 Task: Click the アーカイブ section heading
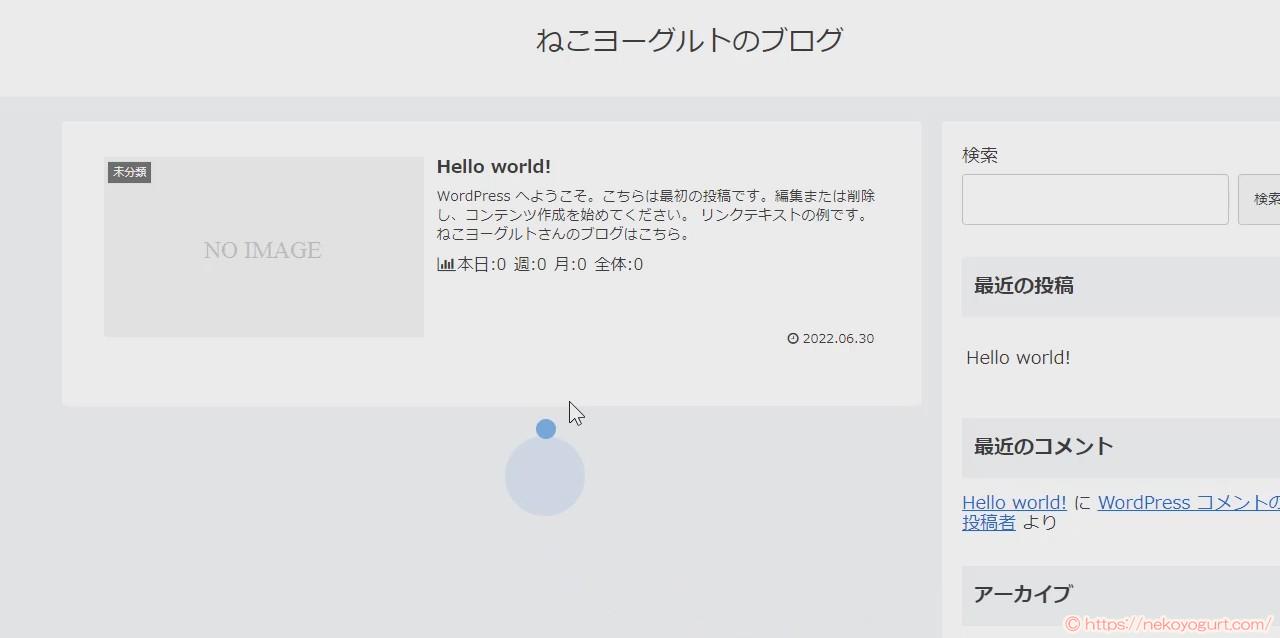1022,594
